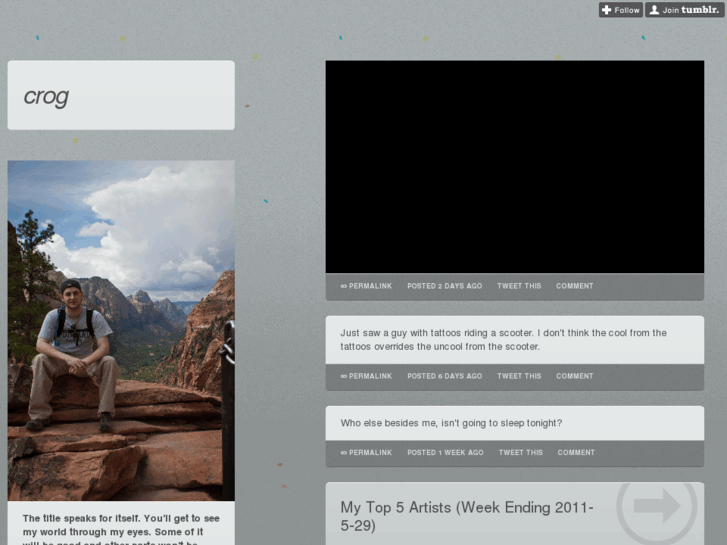Comment on the video post
The image size is (727, 545).
tap(574, 286)
